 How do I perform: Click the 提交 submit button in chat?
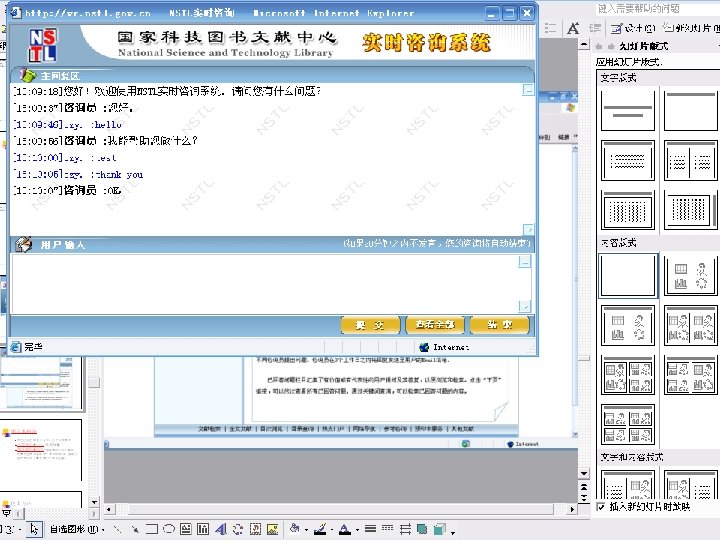coord(370,325)
